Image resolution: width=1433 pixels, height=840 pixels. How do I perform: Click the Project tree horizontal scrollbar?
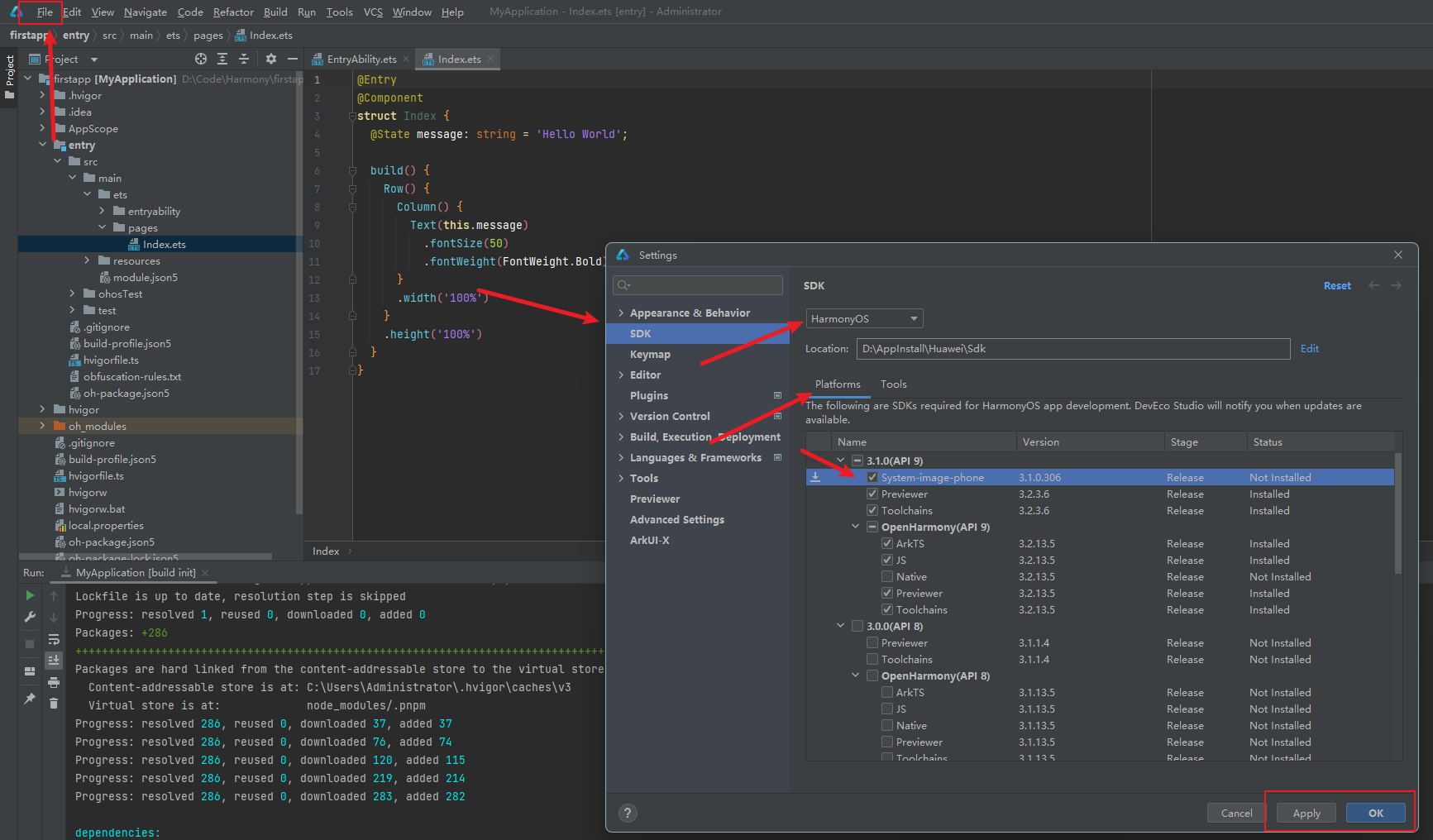[x=146, y=556]
